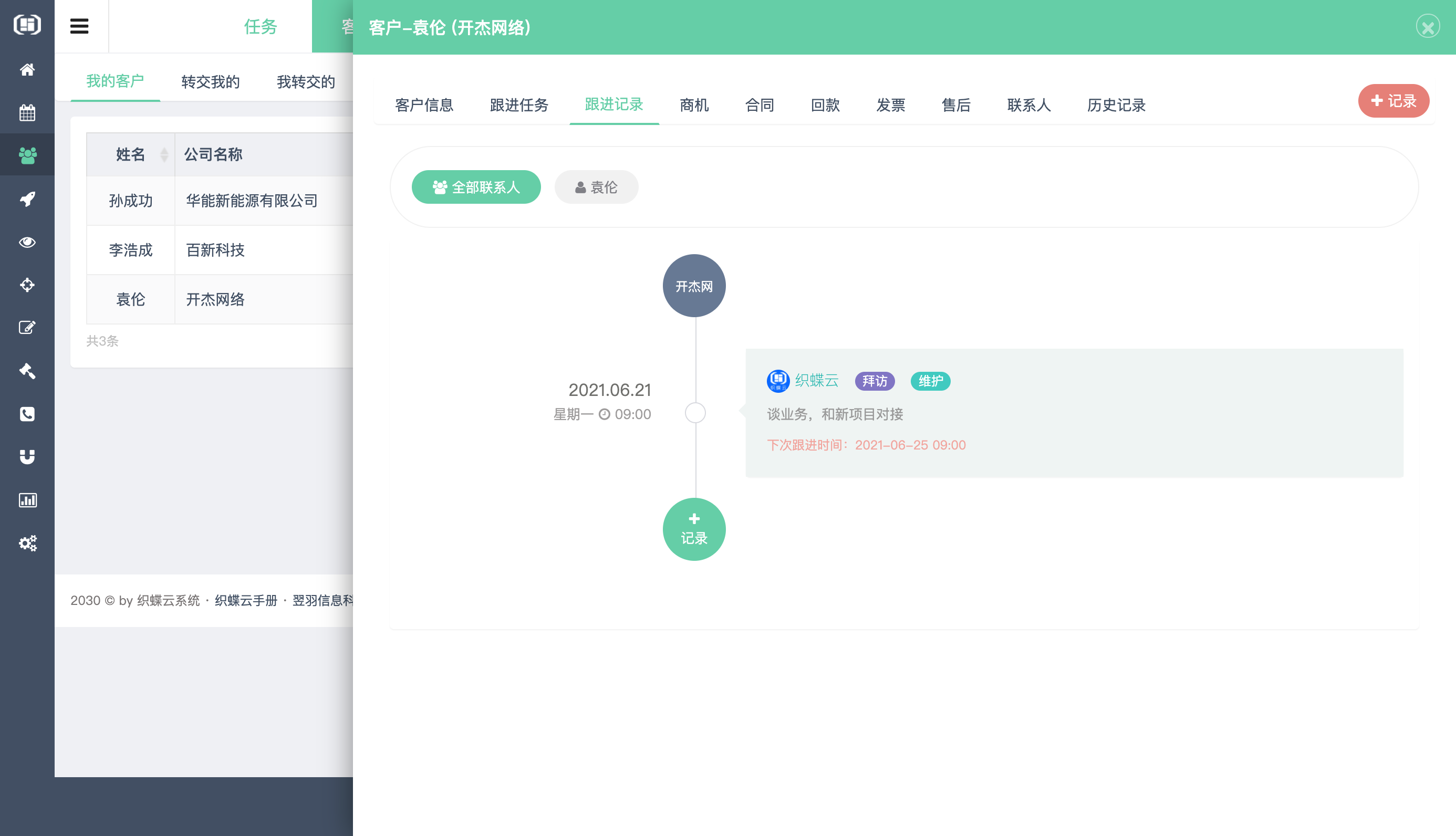The image size is (1456, 836).
Task: Click the red +记录 button
Action: point(1393,100)
